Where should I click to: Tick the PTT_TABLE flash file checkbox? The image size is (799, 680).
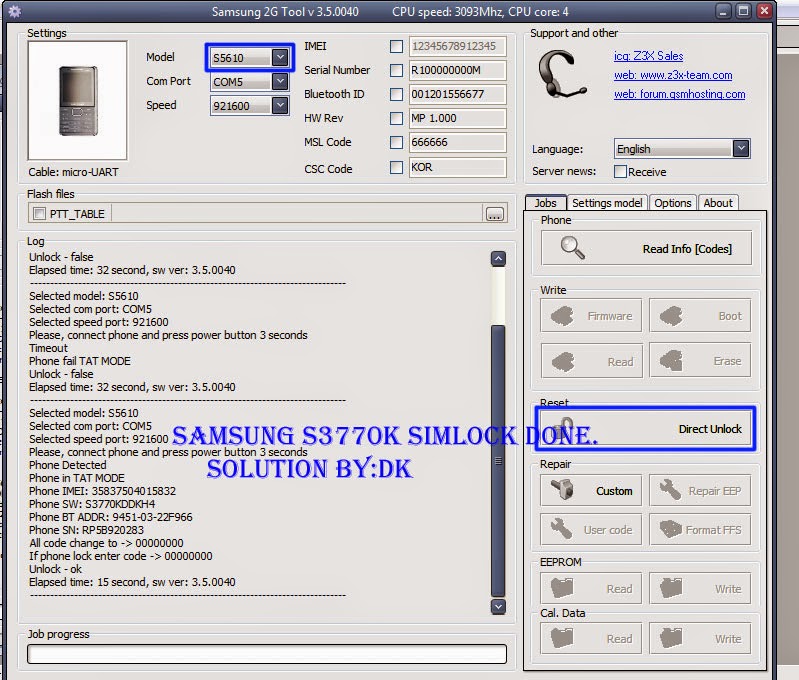pyautogui.click(x=39, y=214)
